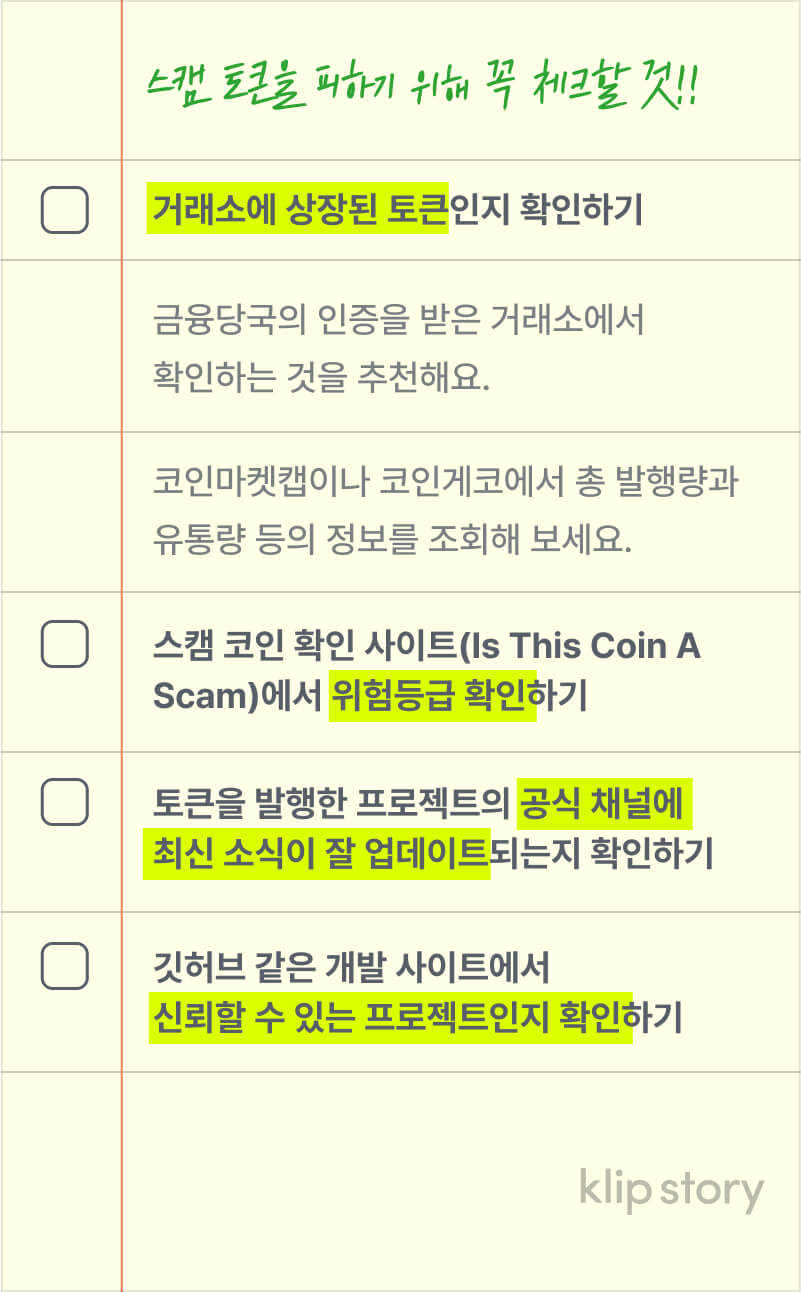The image size is (801, 1292).
Task: Toggle the checkbox beside 토큰을 발행한 프로젝트의
Action: [x=64, y=802]
